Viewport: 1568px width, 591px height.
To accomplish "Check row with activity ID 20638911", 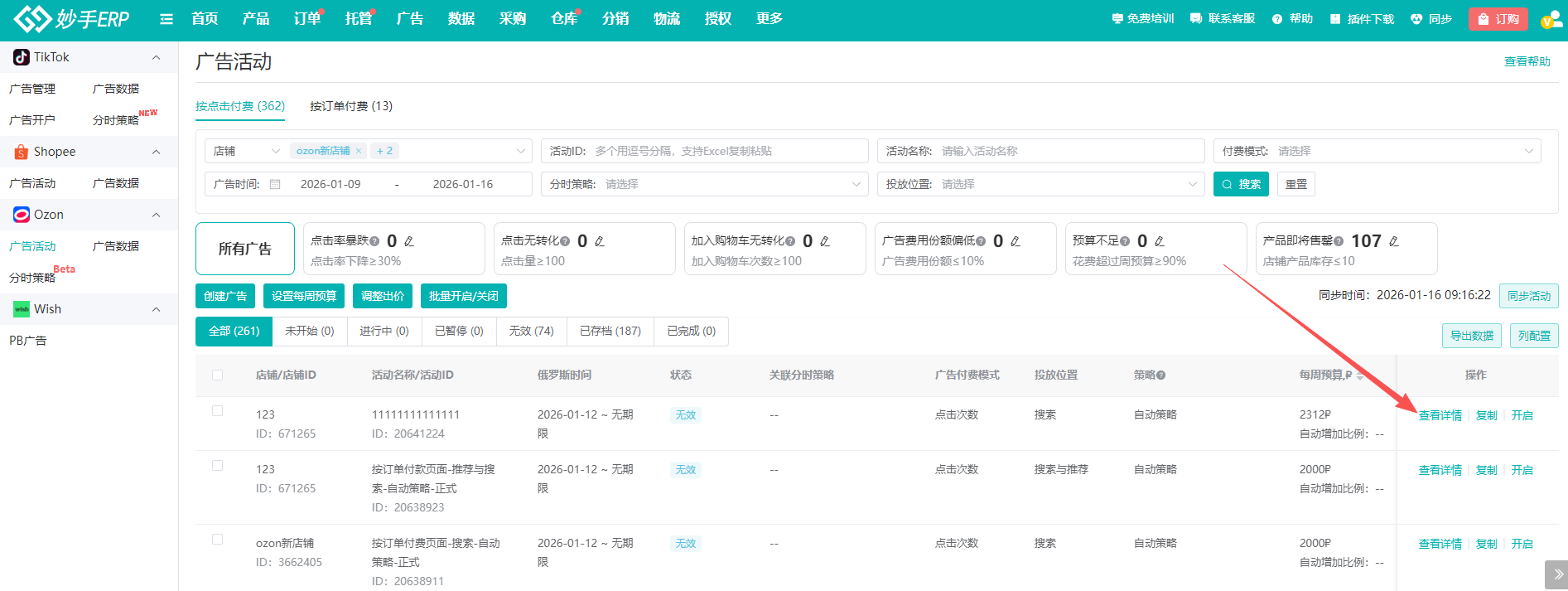I will tap(218, 540).
